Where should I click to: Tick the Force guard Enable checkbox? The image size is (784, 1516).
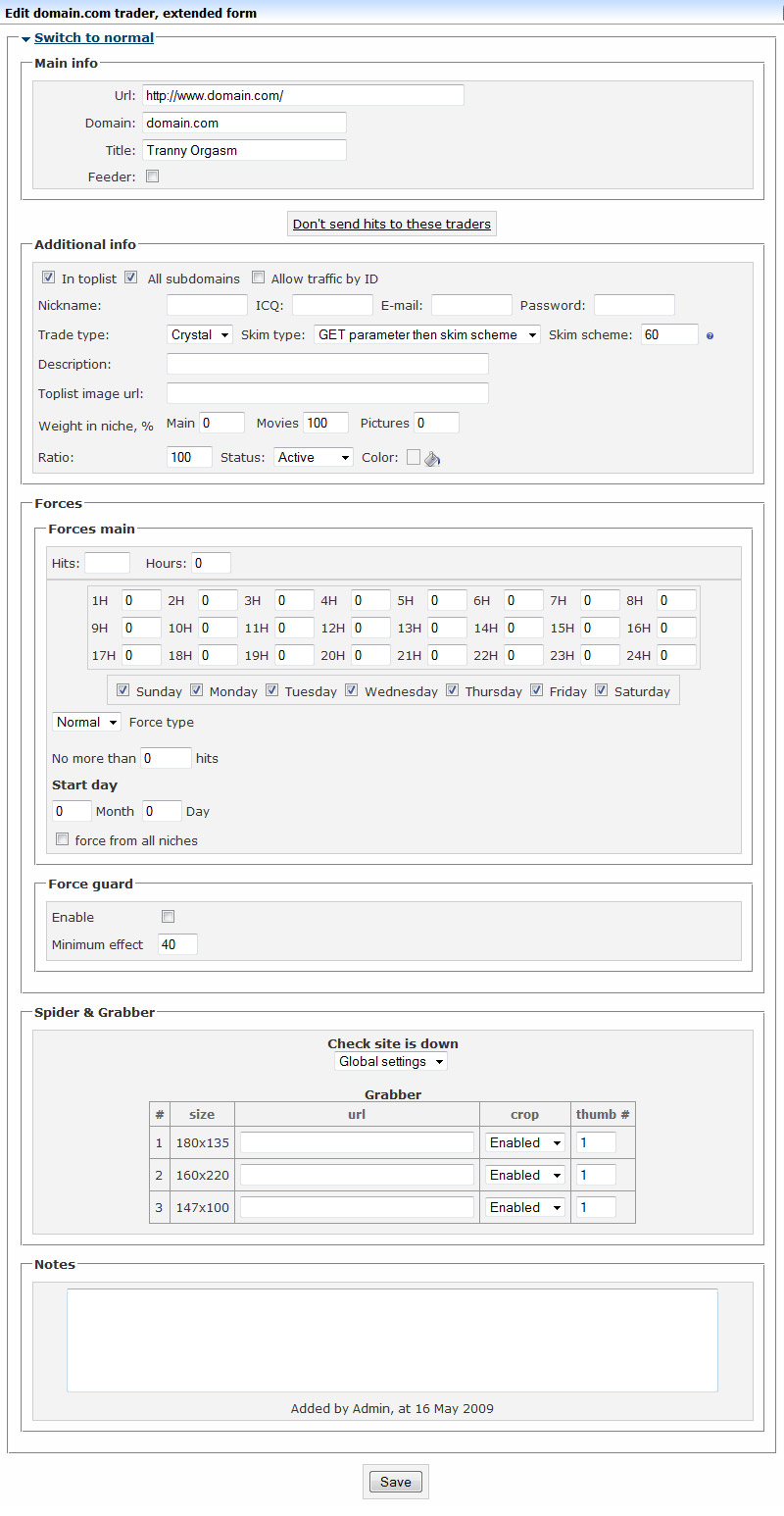coord(168,917)
